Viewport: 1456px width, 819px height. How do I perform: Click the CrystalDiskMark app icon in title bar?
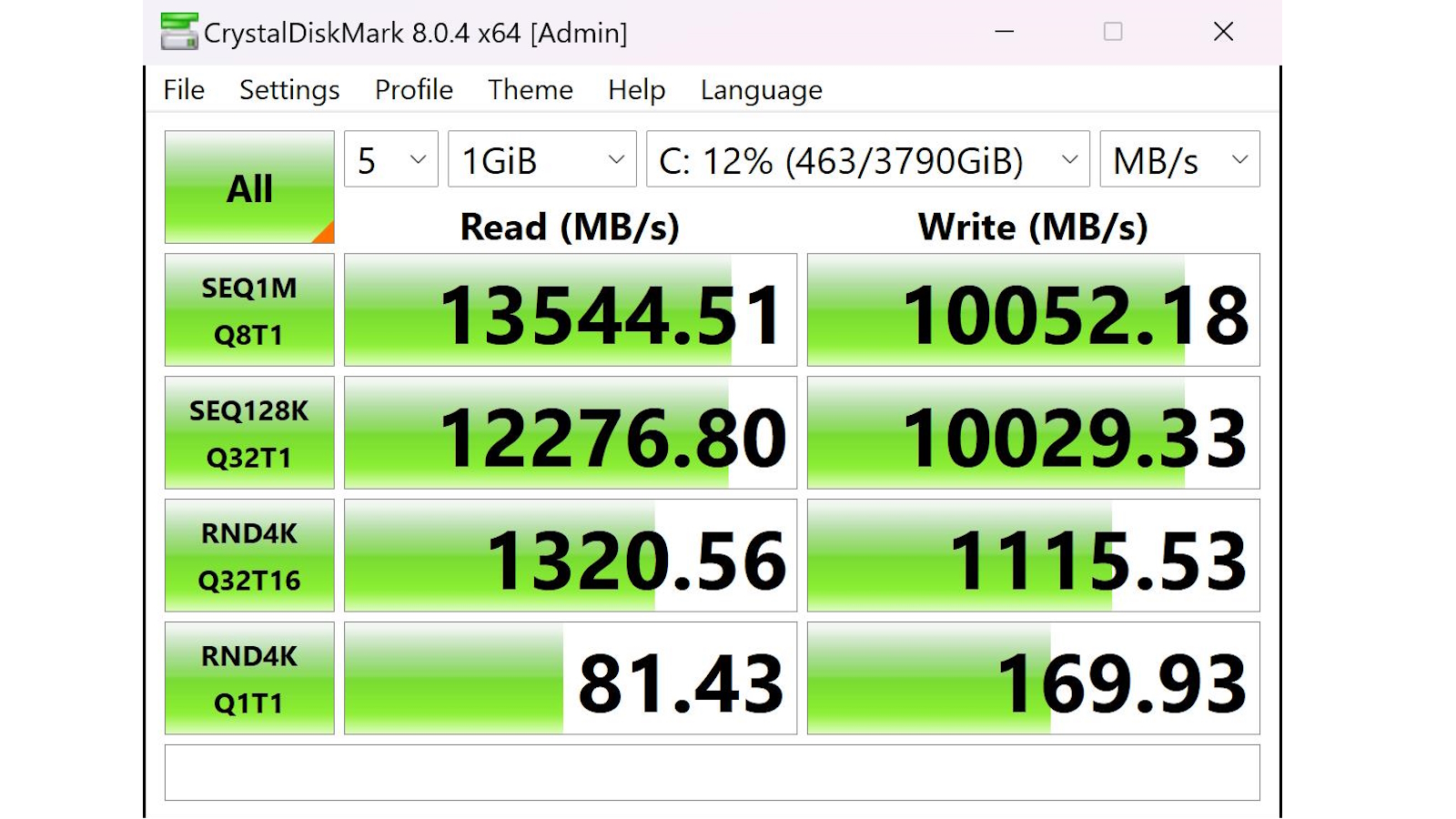(x=178, y=32)
